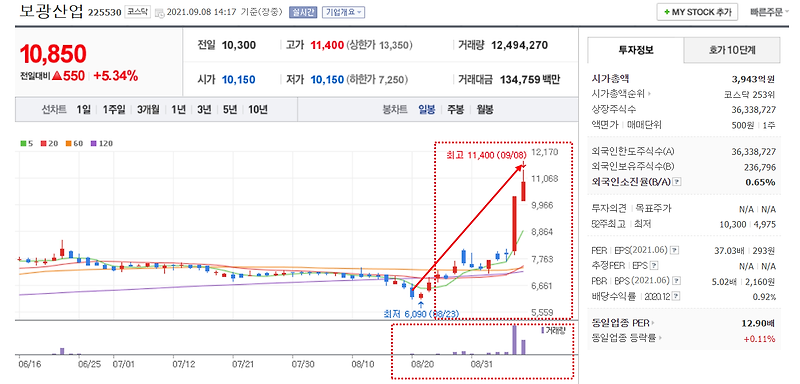Open the 기업개요 dropdown

(x=344, y=12)
